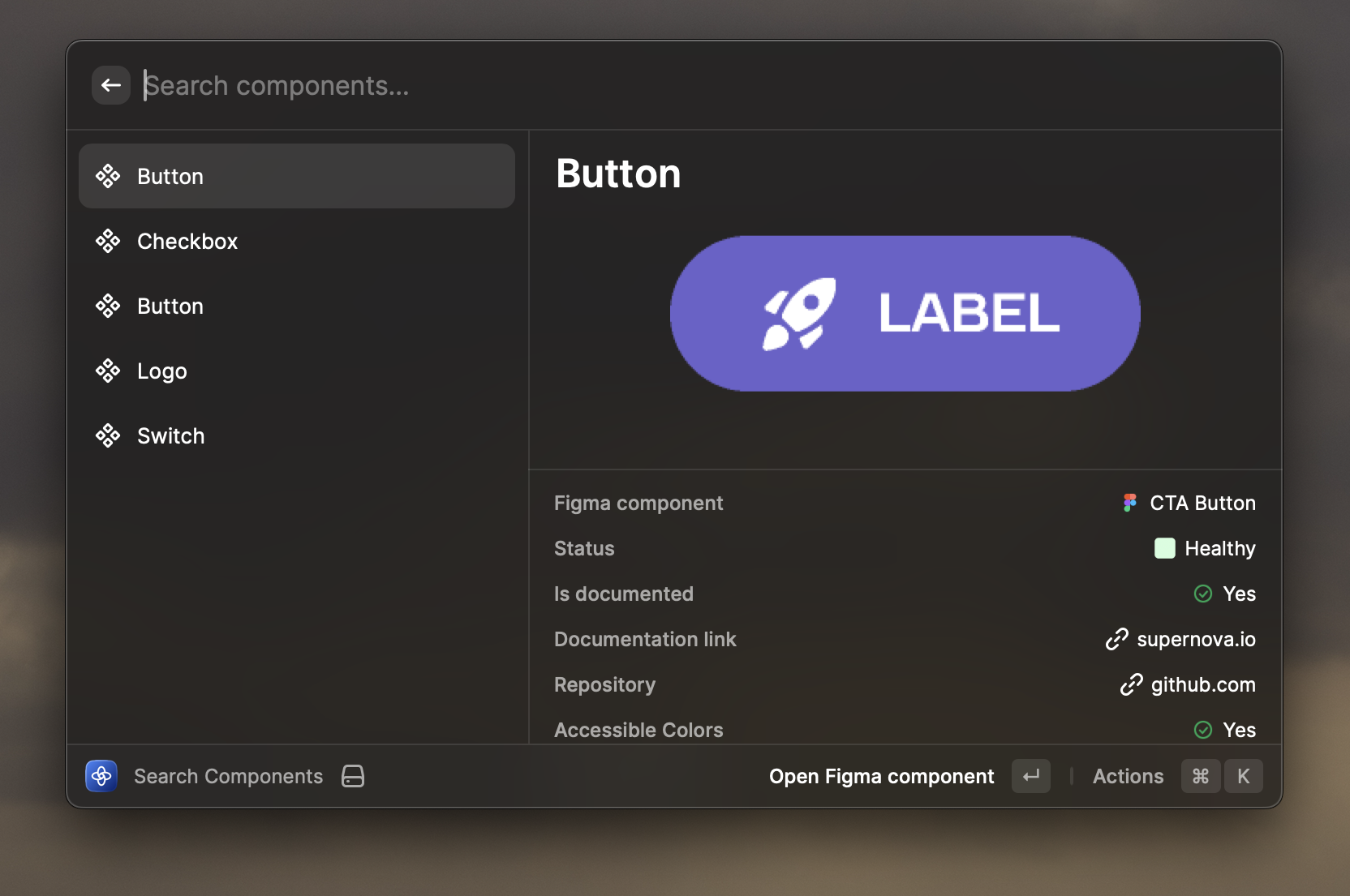This screenshot has height=896, width=1350.
Task: Select the highlighted Button list item
Action: (296, 177)
